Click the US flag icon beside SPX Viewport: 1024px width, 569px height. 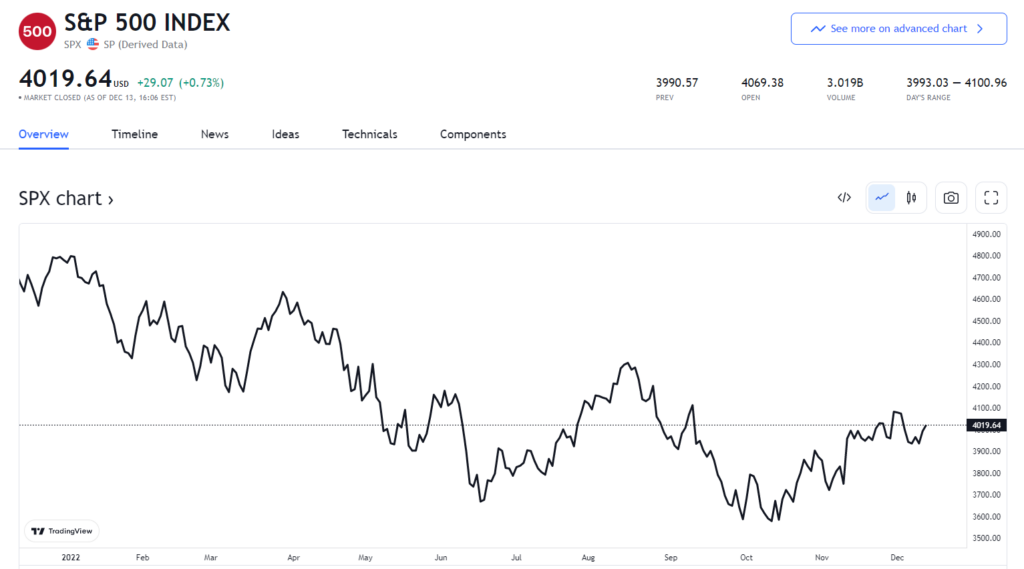pyautogui.click(x=93, y=44)
